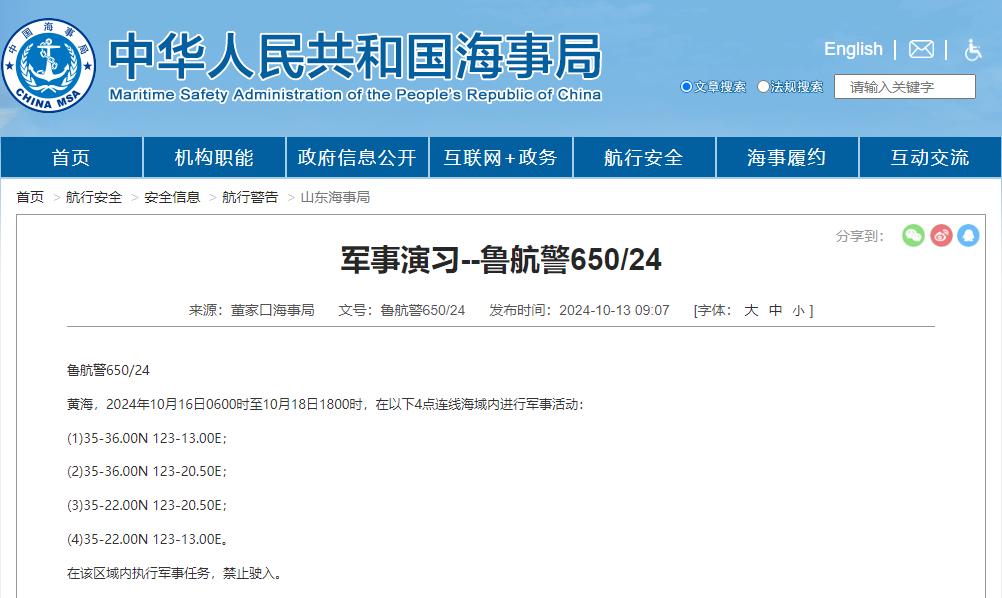Open 航行安全 navigation menu

(644, 158)
